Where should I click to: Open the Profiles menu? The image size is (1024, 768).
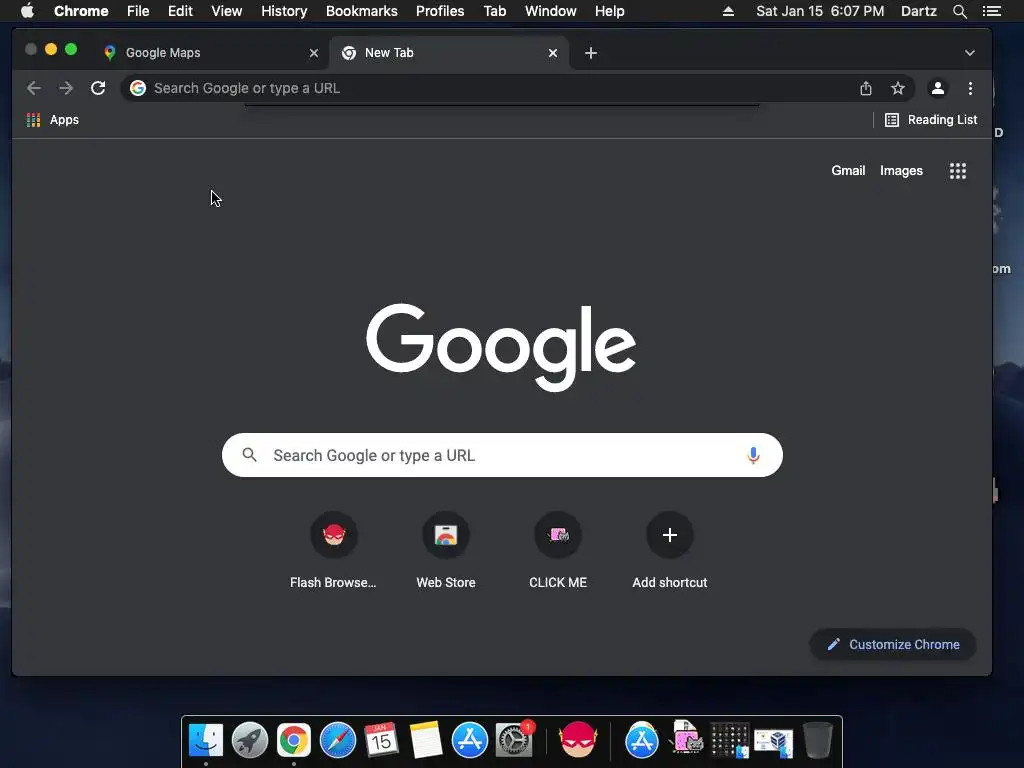(x=440, y=11)
